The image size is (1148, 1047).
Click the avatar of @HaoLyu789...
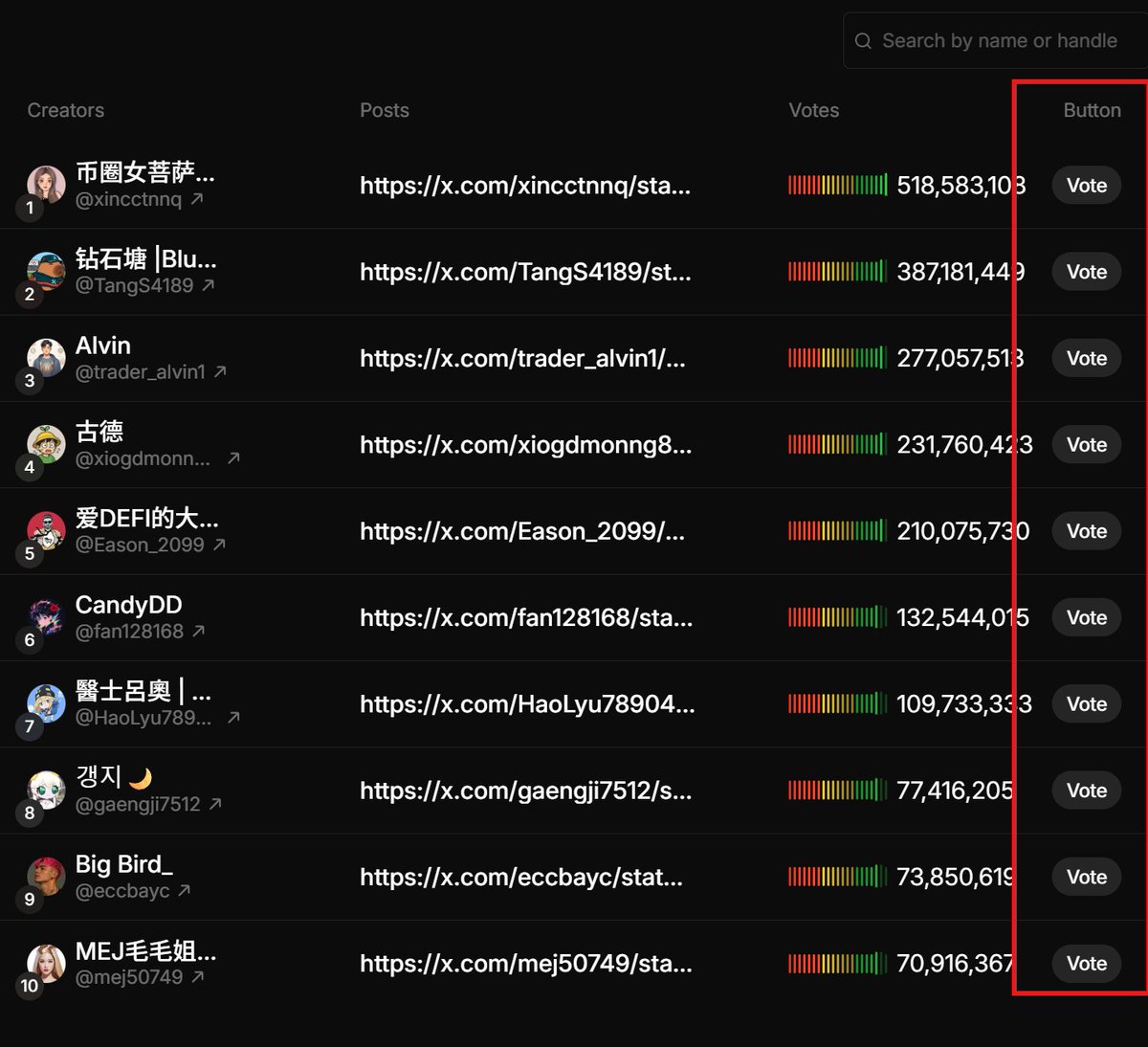click(x=46, y=703)
